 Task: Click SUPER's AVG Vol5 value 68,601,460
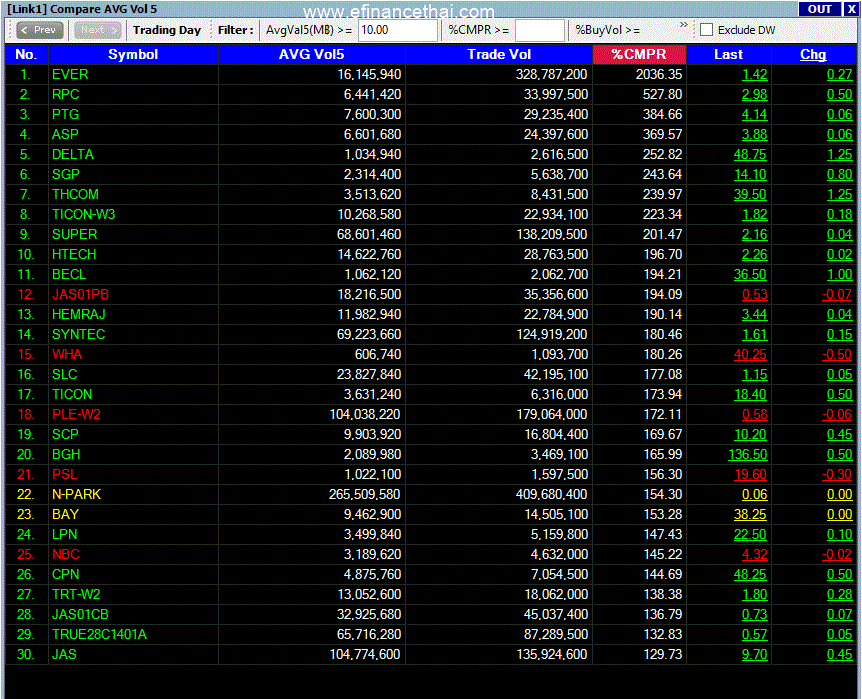369,234
